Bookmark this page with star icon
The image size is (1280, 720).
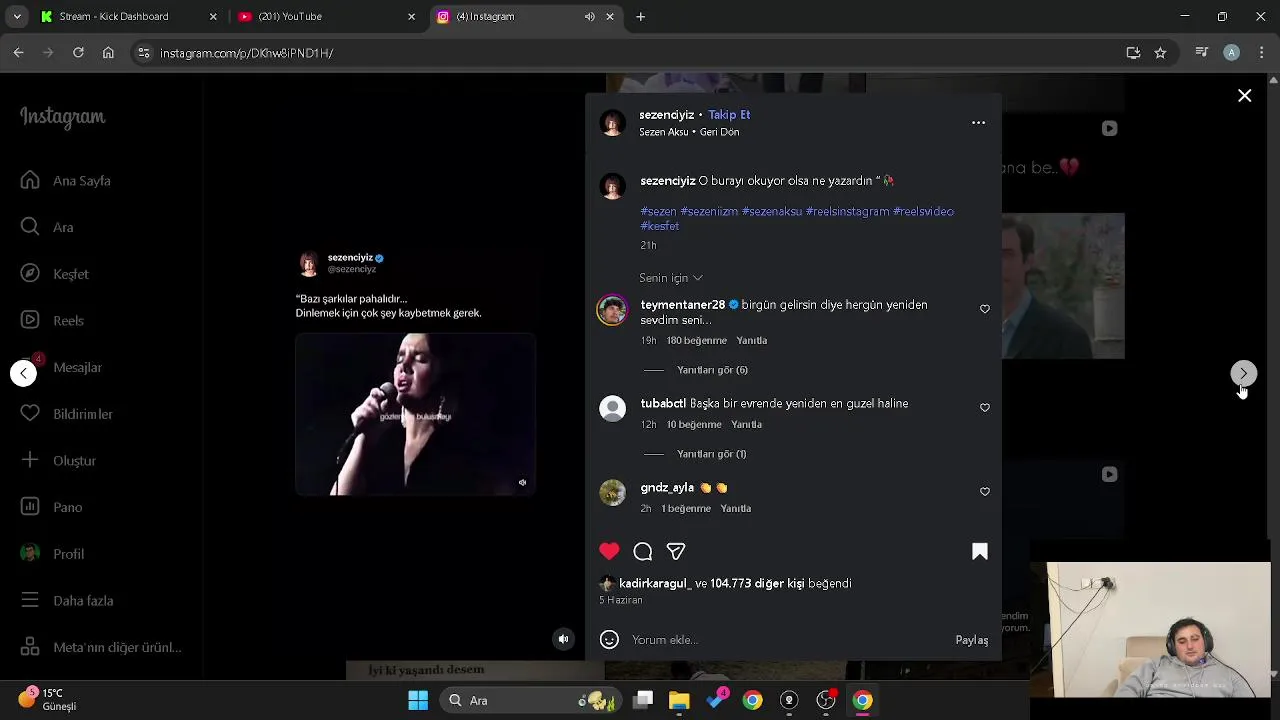coord(1160,53)
